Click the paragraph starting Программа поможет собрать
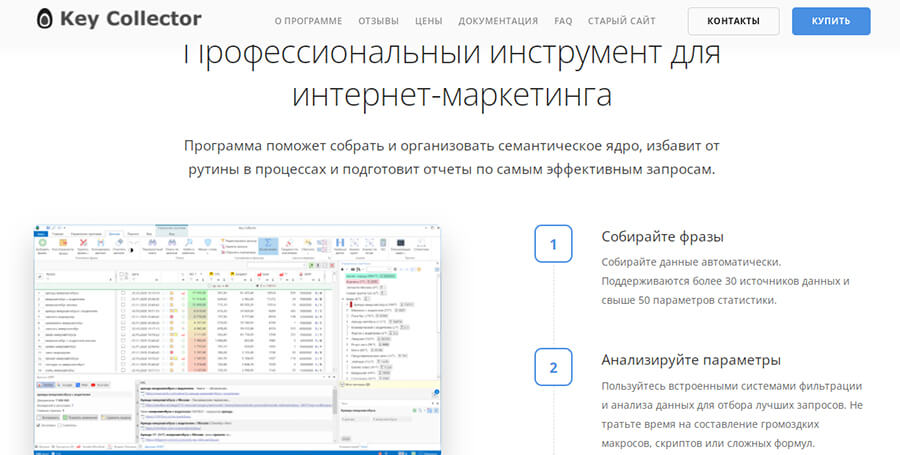900x455 pixels. (x=452, y=158)
